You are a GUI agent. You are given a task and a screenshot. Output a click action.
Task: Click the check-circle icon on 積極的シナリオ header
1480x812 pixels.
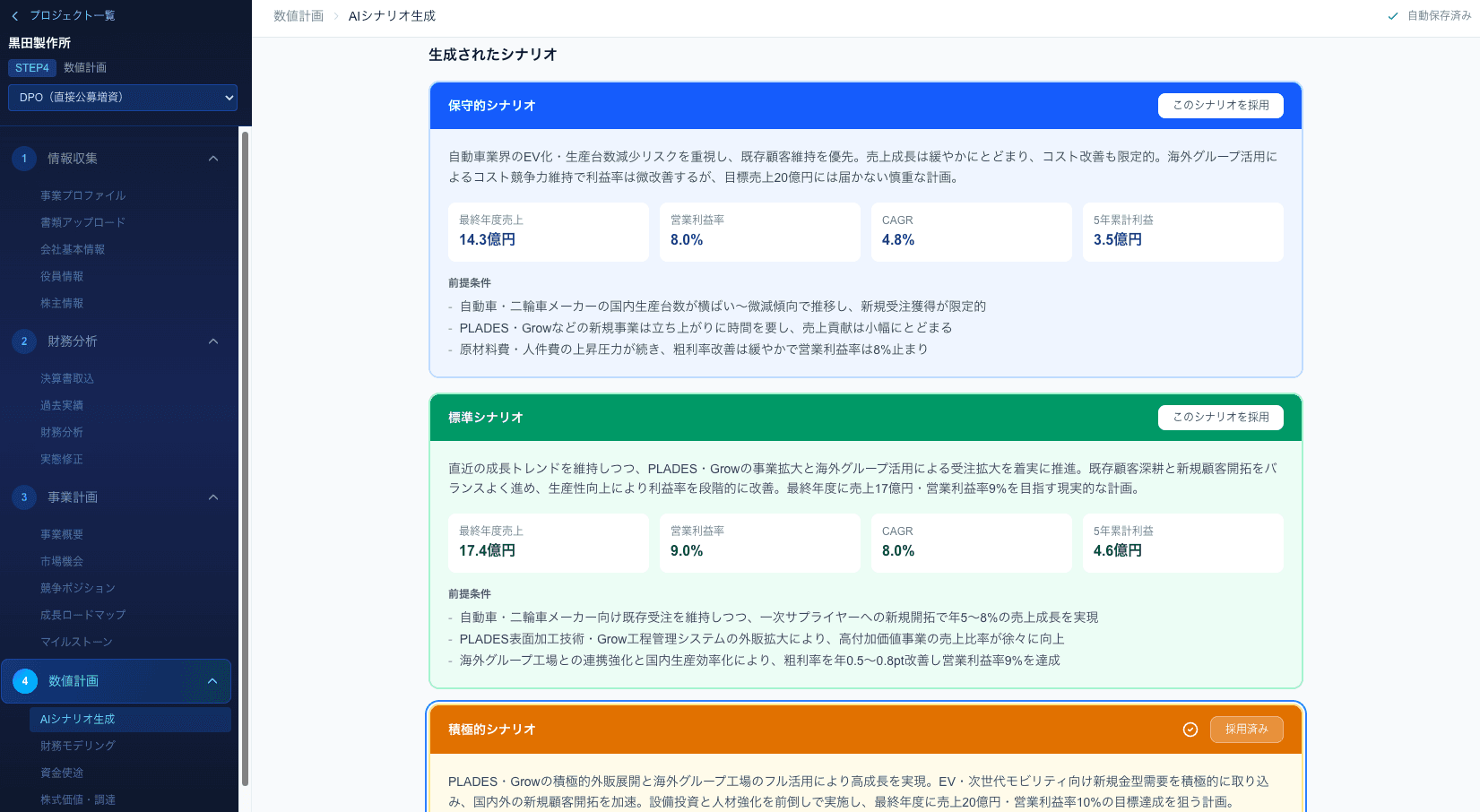point(1190,730)
